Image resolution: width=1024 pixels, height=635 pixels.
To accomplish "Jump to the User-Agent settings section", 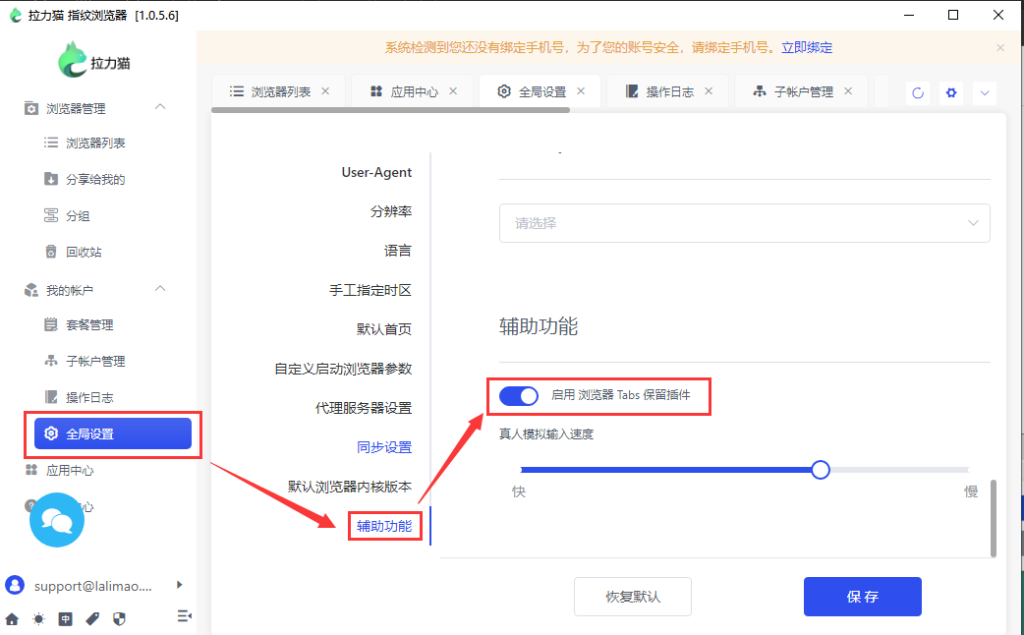I will click(376, 172).
